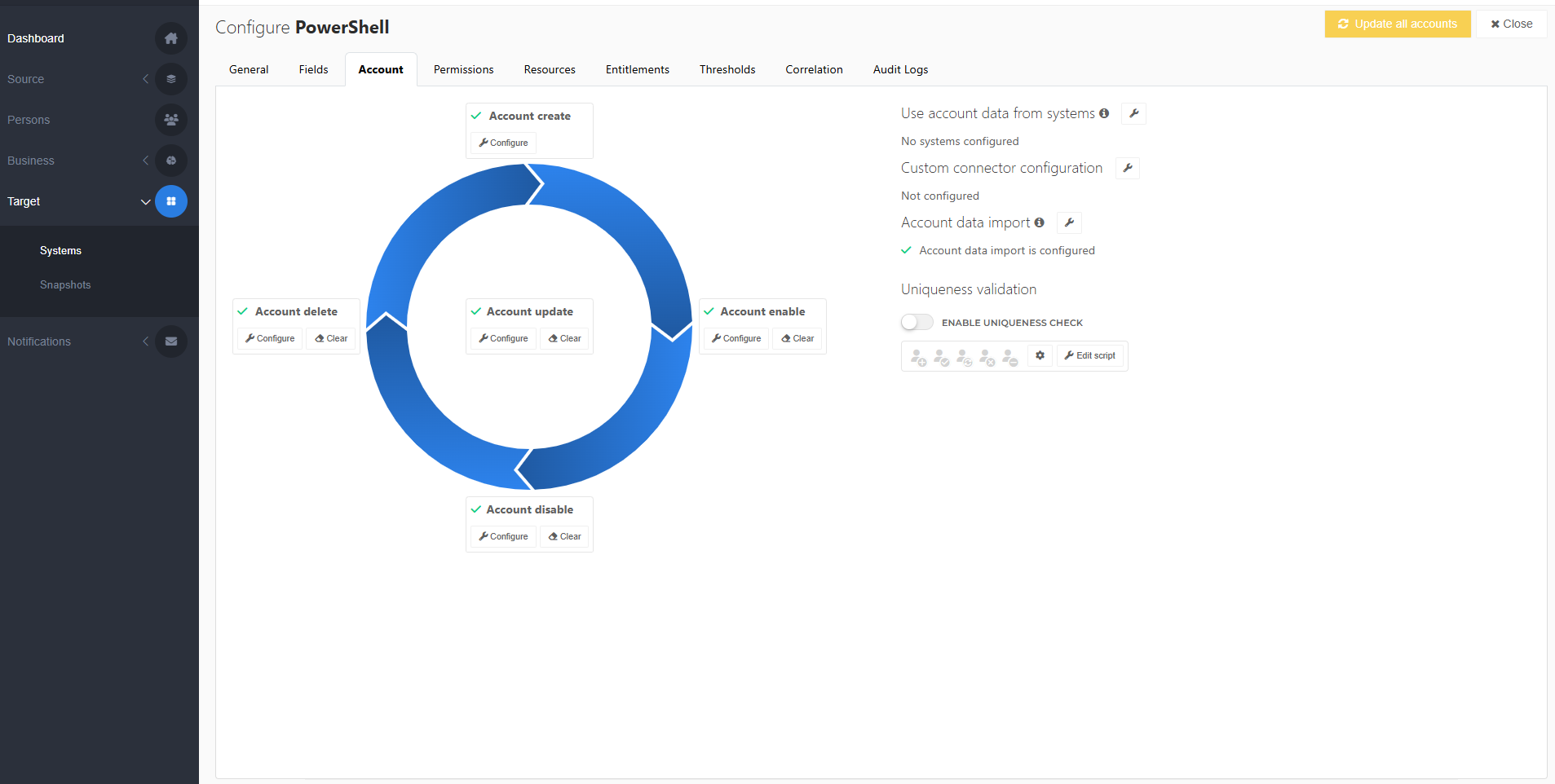Click 'Not configured' text

(x=940, y=196)
